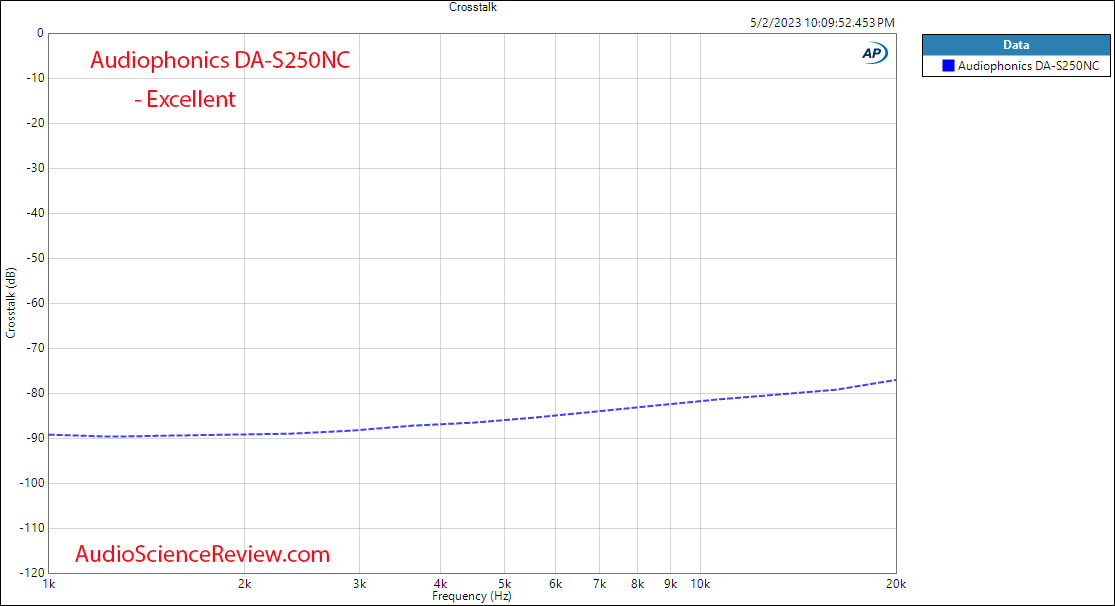Click the 0 tick label on the dB axis
1115x606 pixels.
click(x=40, y=33)
